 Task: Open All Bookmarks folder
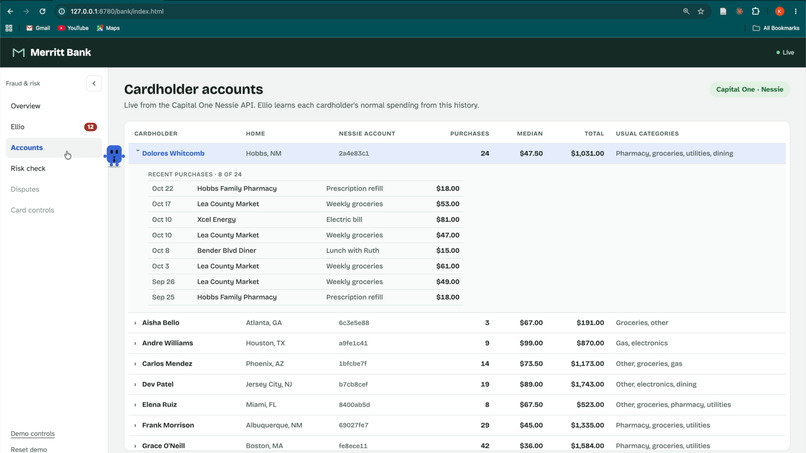[x=776, y=28]
